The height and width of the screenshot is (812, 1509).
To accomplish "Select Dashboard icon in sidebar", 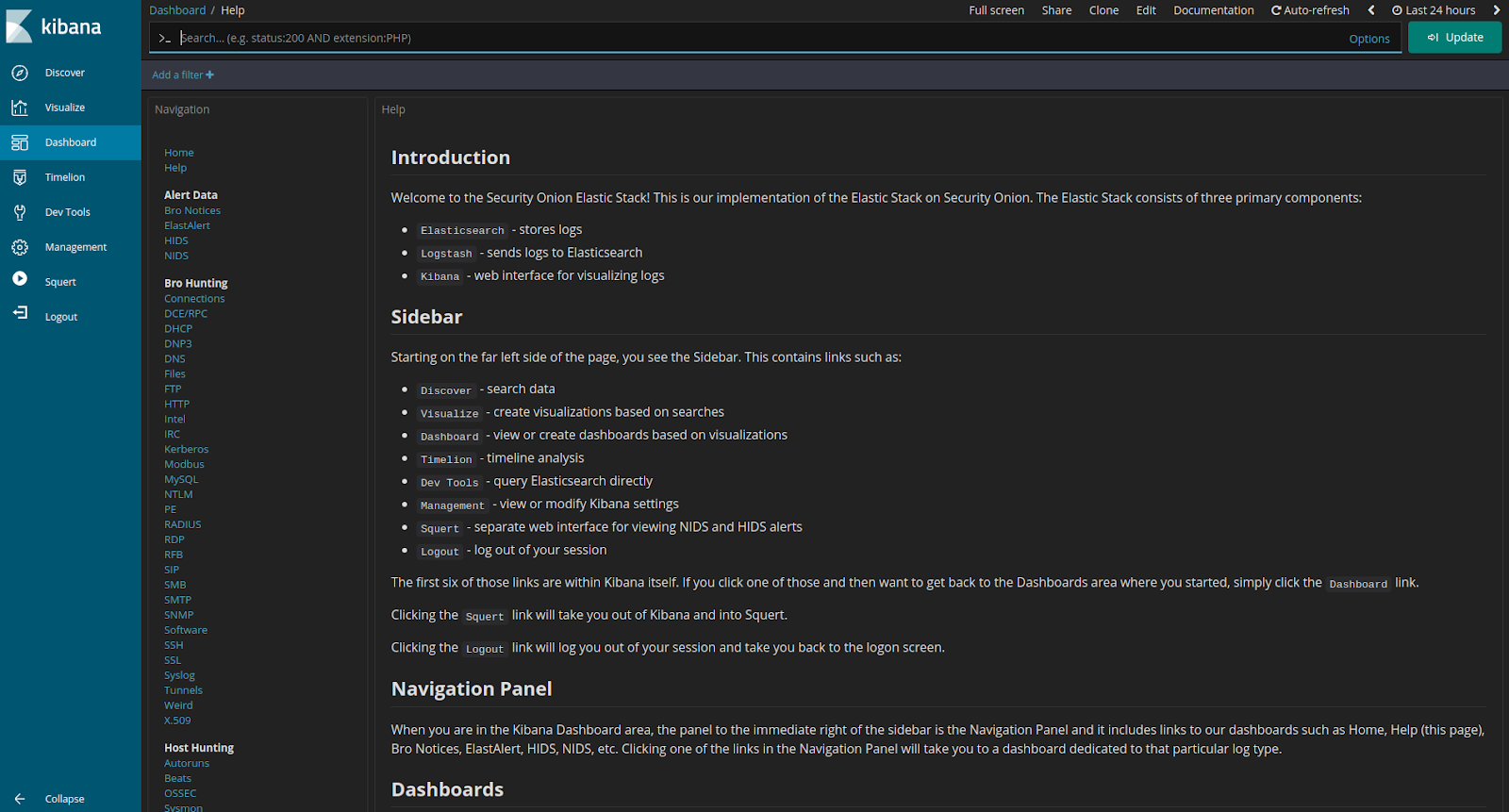I will coord(20,142).
